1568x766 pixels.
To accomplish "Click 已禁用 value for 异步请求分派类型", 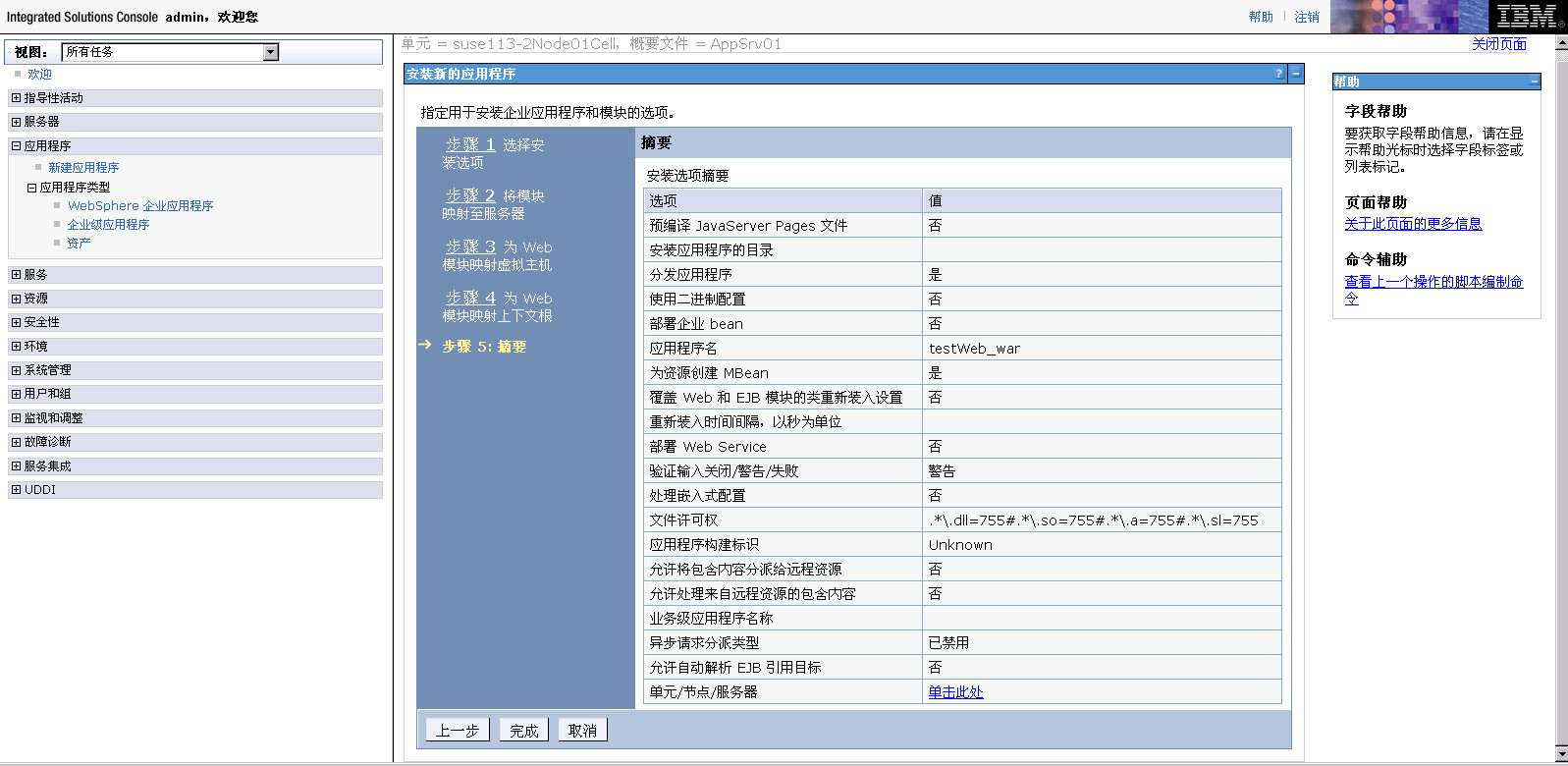I will point(948,643).
